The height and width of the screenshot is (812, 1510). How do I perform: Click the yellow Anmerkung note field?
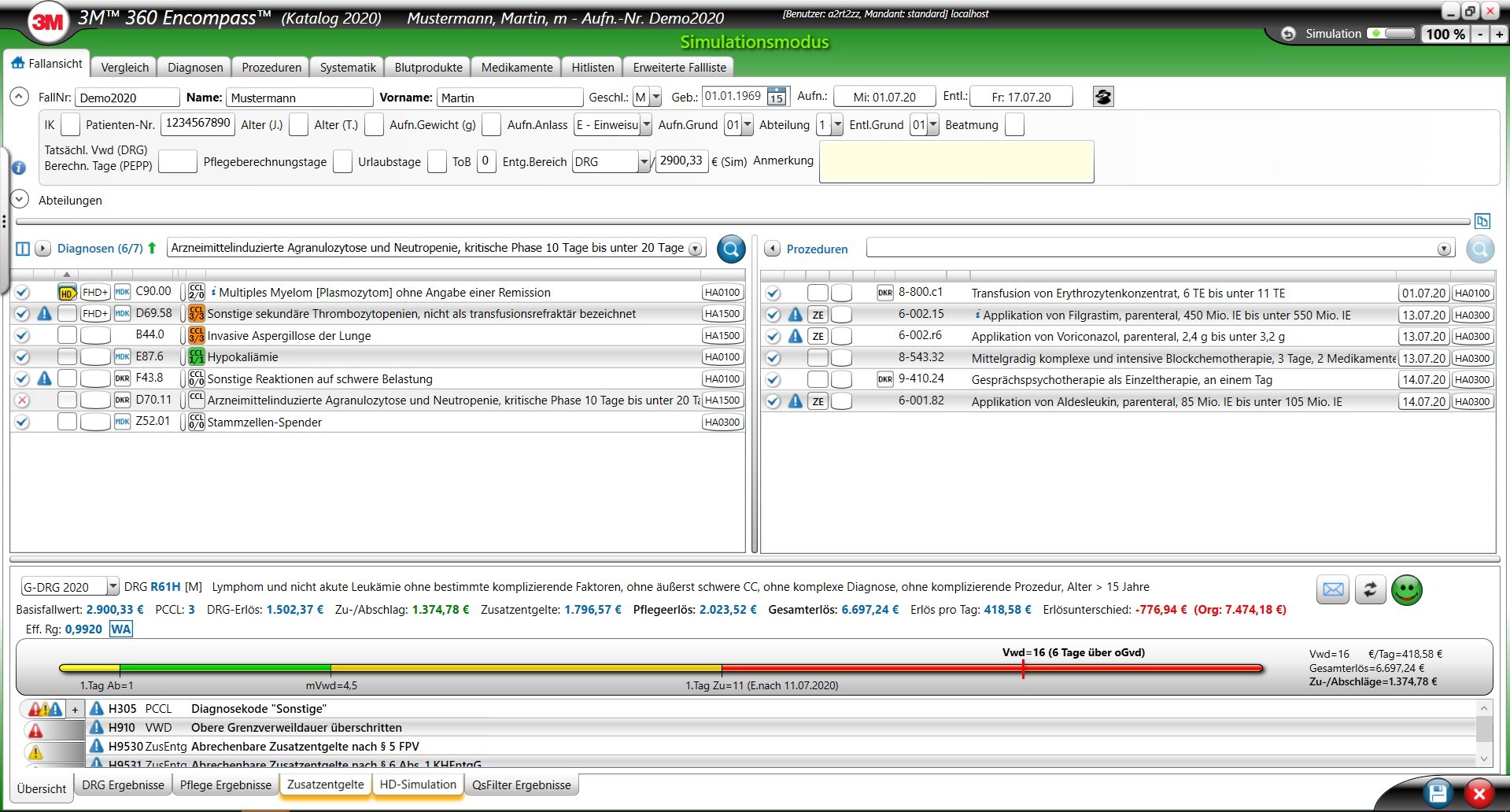(x=956, y=162)
